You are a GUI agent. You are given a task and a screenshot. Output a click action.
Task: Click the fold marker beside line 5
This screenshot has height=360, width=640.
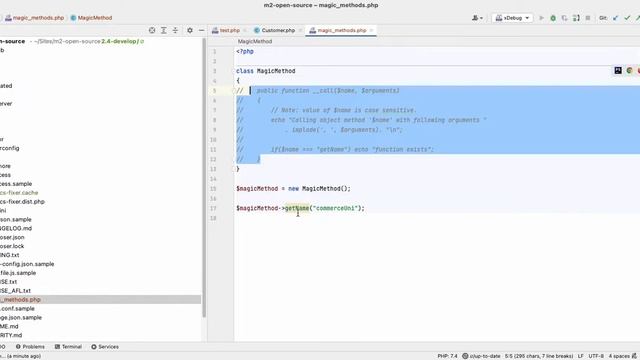(234, 91)
